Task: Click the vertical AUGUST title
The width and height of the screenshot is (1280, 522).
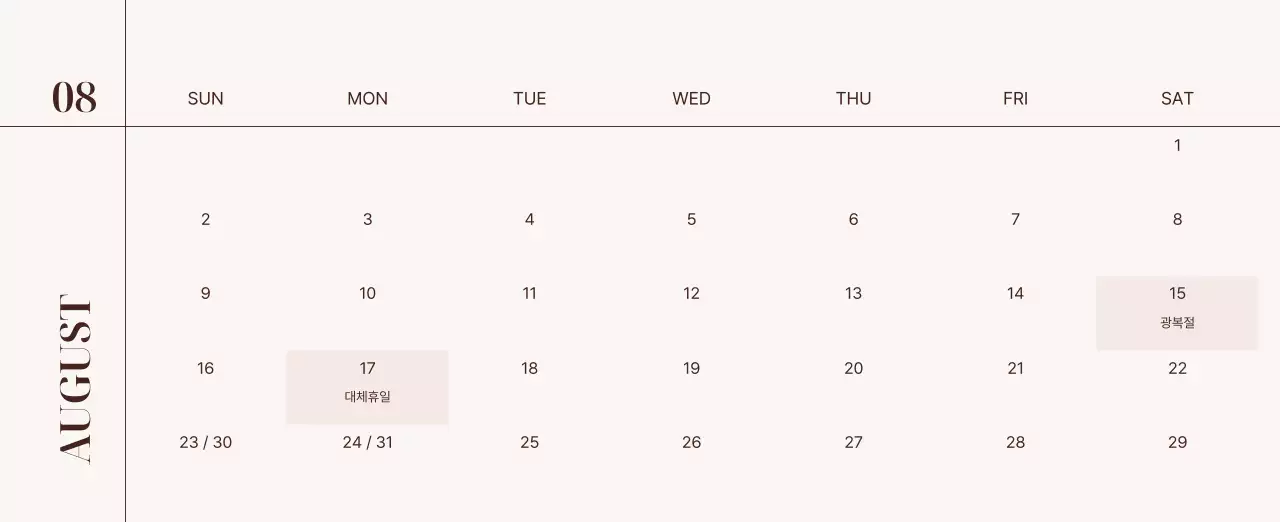Action: [75, 378]
